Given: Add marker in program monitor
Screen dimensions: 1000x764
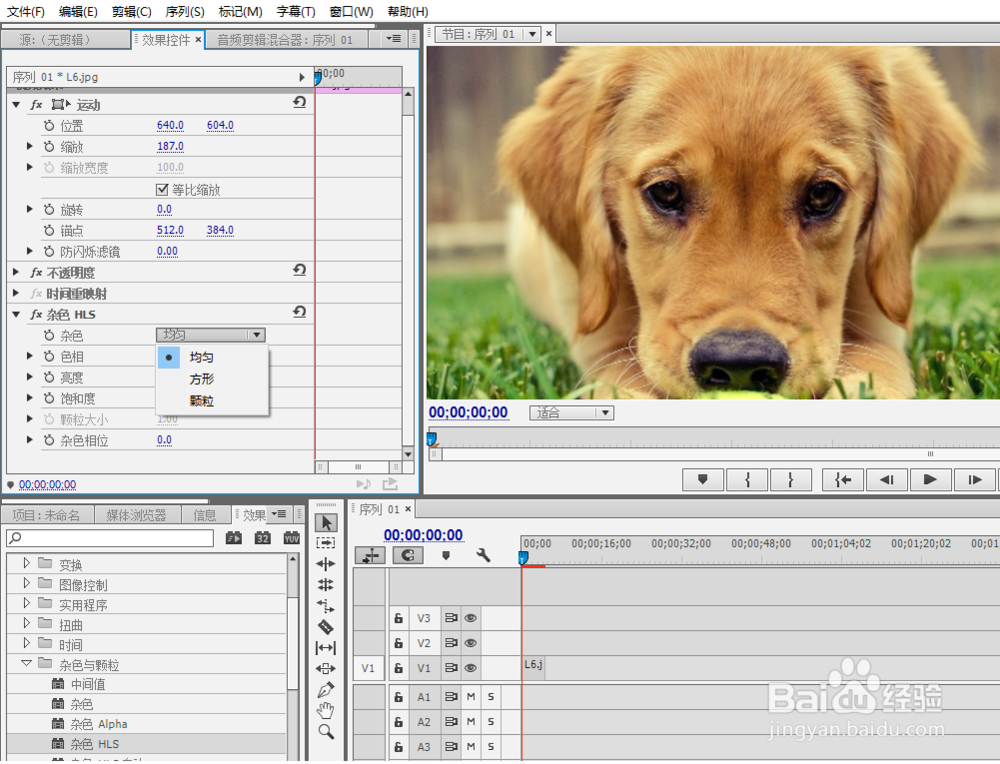Looking at the screenshot, I should pyautogui.click(x=703, y=480).
